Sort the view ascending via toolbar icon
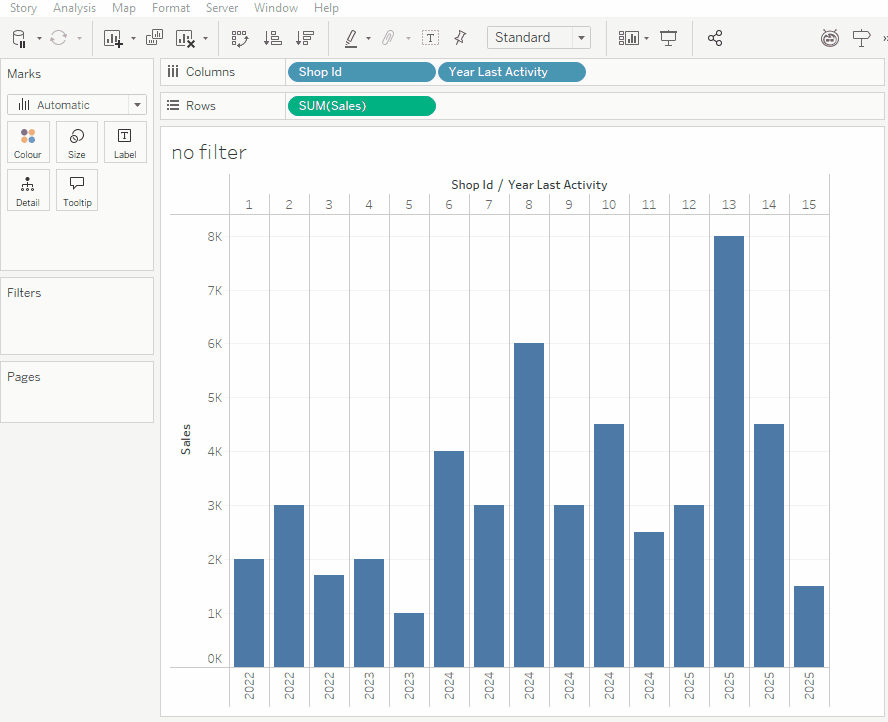This screenshot has height=722, width=888. click(272, 38)
